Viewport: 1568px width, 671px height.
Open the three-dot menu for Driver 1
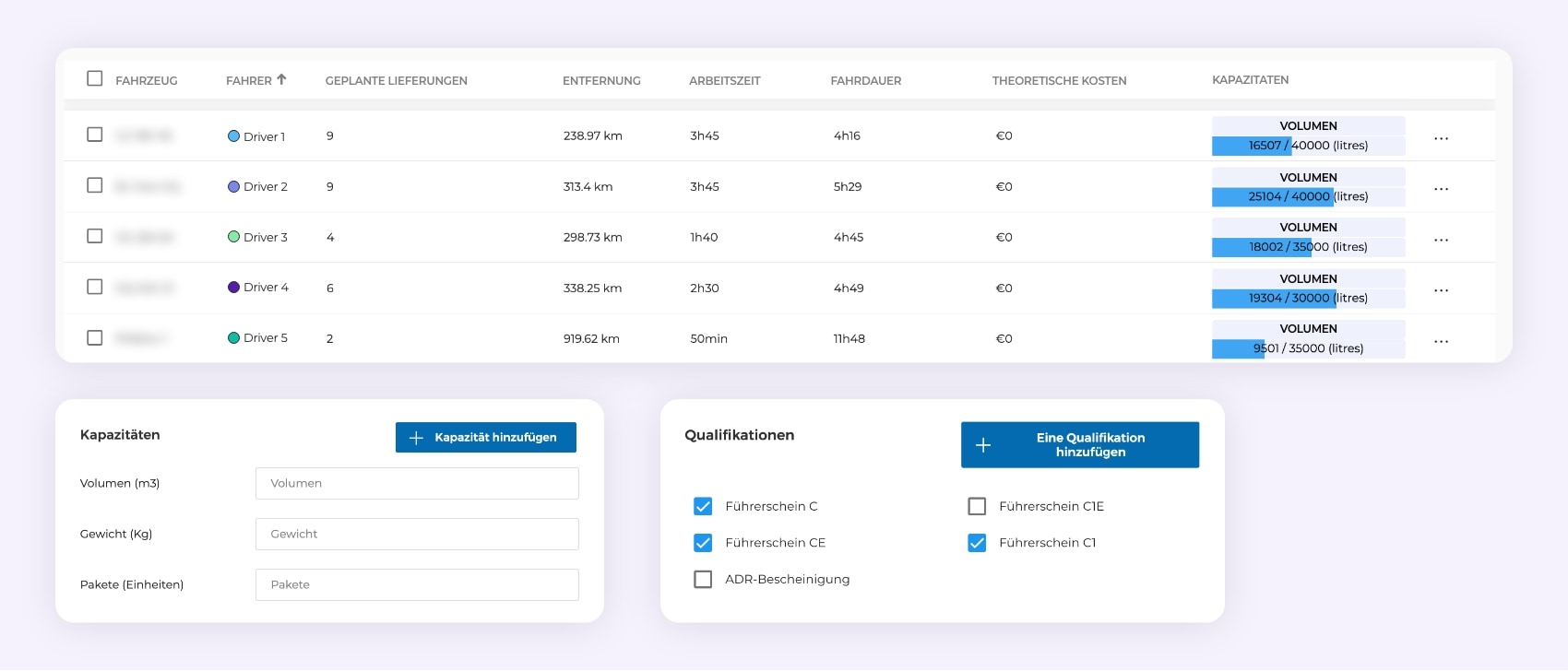(x=1441, y=138)
